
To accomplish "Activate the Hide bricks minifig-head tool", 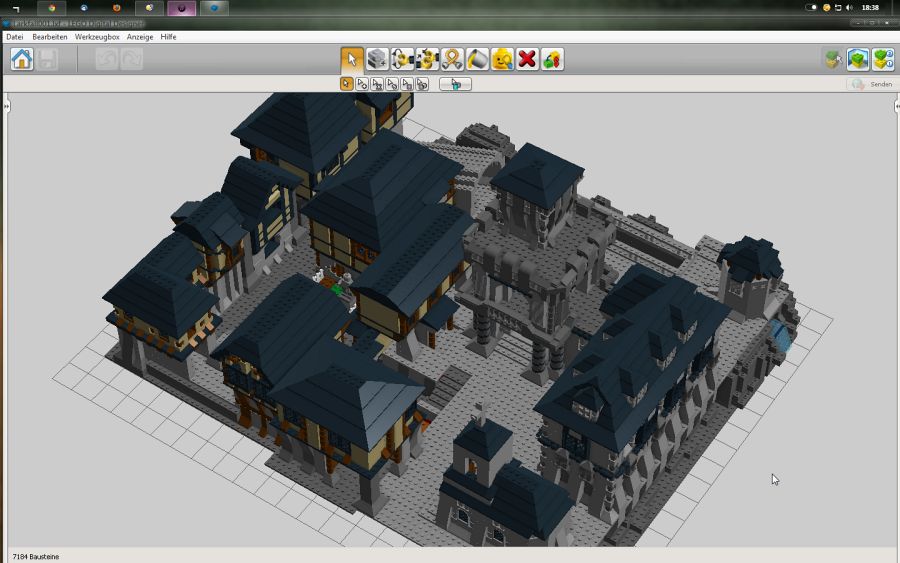I will pos(502,59).
